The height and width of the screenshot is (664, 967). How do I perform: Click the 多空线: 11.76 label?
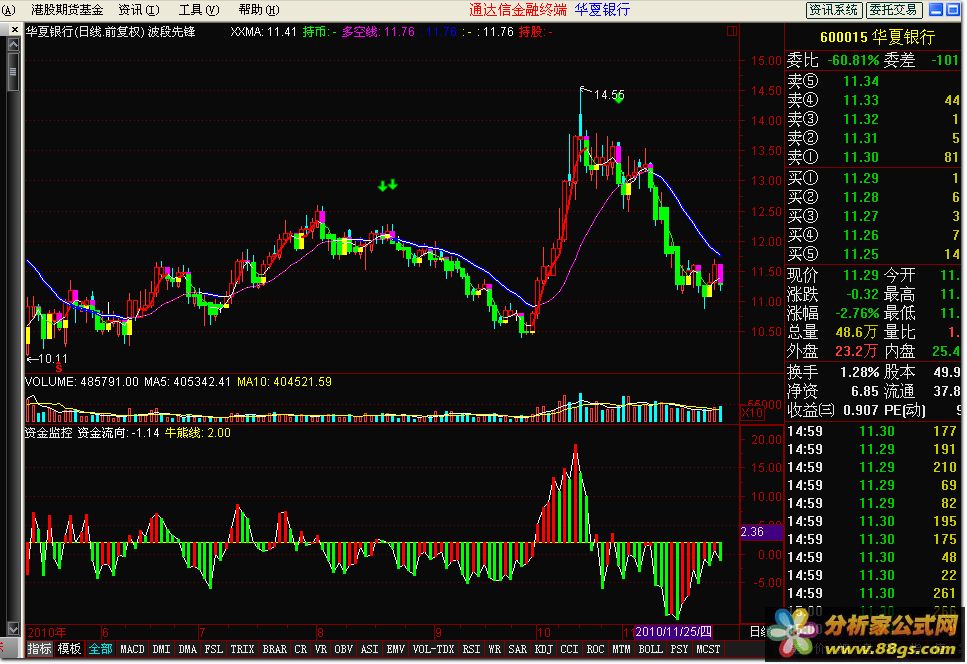click(378, 31)
